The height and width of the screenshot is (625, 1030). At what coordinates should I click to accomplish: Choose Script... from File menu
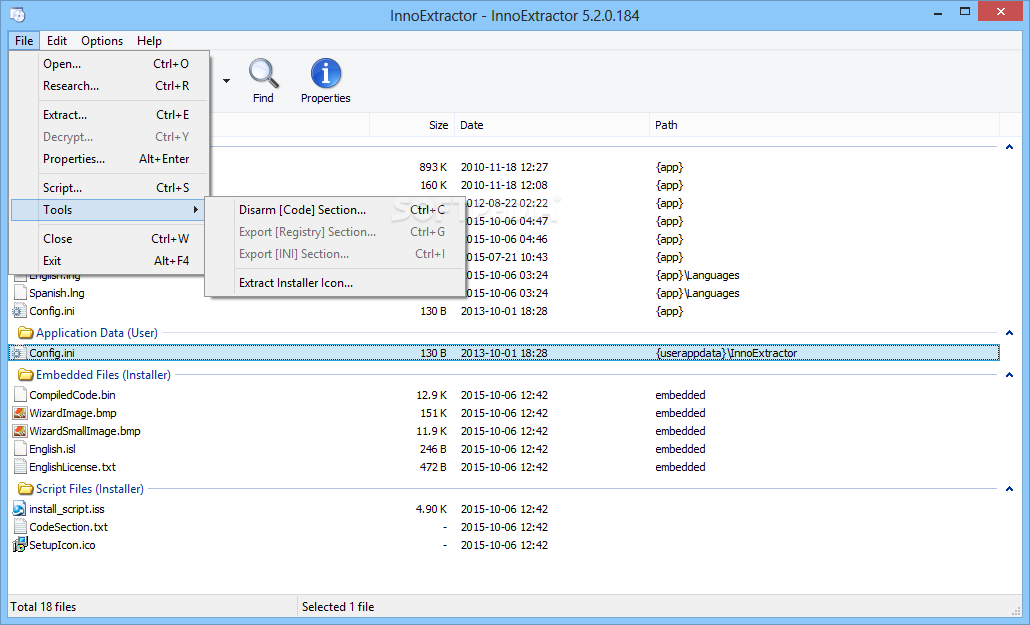click(108, 188)
